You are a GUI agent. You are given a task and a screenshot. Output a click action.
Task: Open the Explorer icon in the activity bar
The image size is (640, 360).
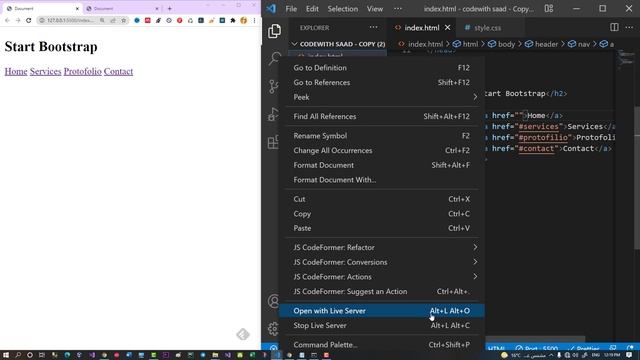tap(274, 31)
